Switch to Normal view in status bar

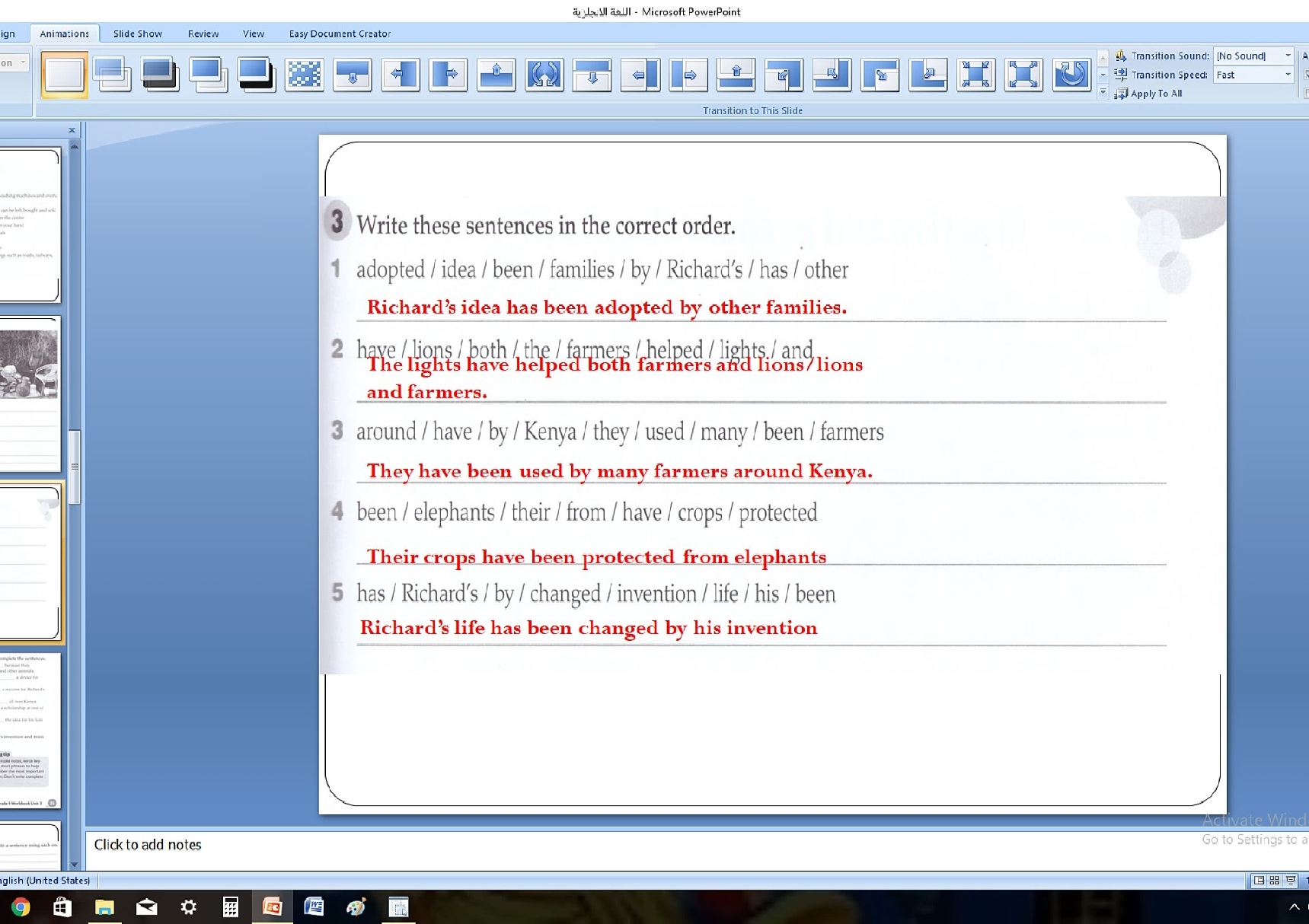(x=1259, y=881)
